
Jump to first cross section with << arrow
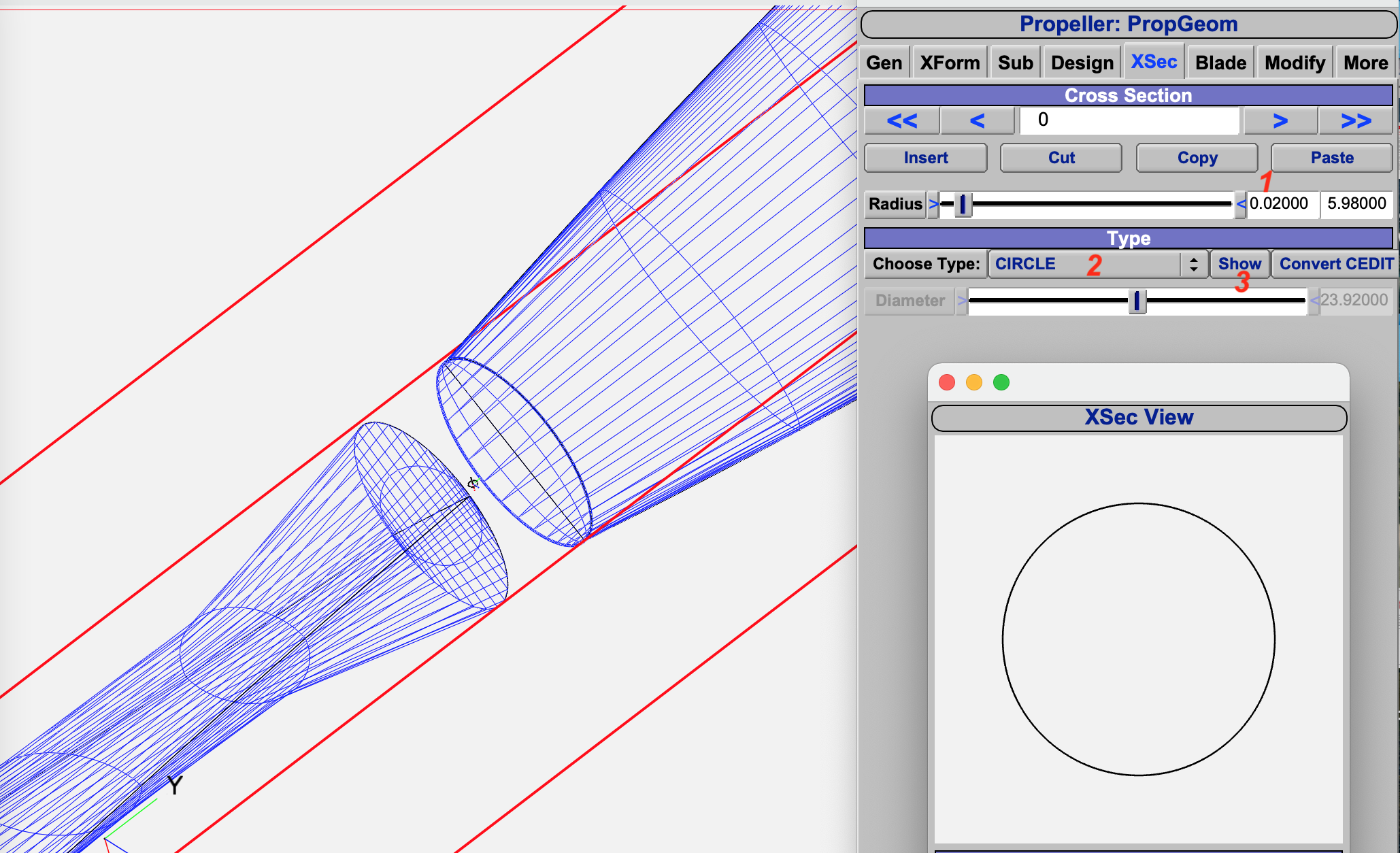pyautogui.click(x=901, y=121)
